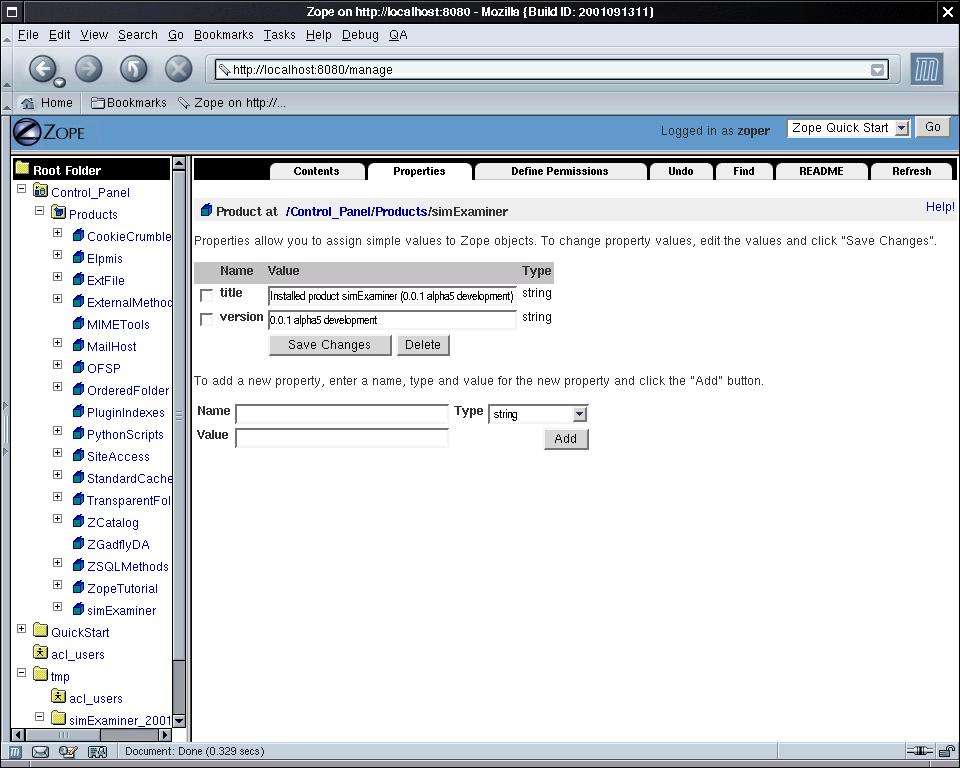Open the Bookmarks menu in menu bar

(x=223, y=35)
